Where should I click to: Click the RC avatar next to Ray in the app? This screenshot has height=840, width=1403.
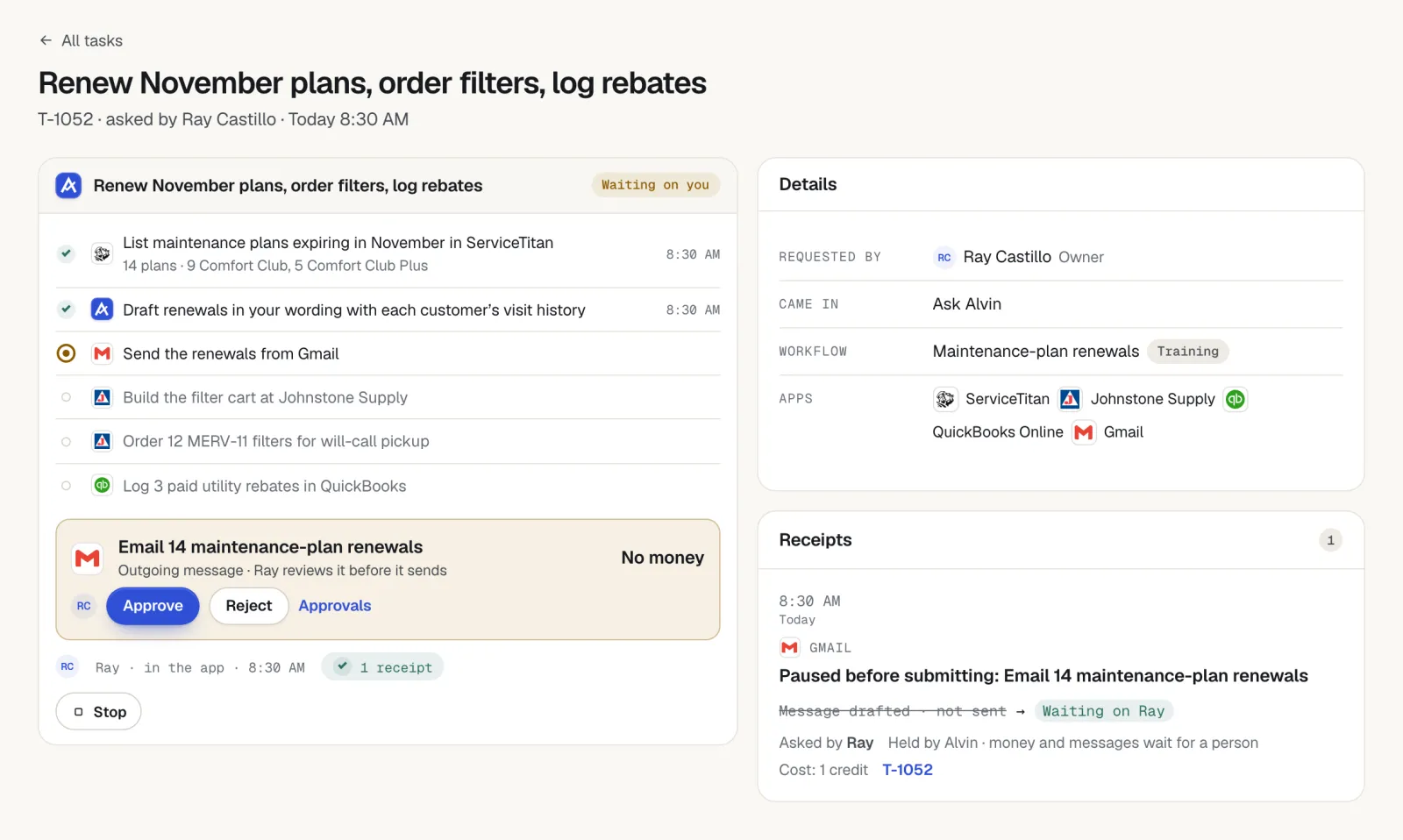pyautogui.click(x=68, y=666)
